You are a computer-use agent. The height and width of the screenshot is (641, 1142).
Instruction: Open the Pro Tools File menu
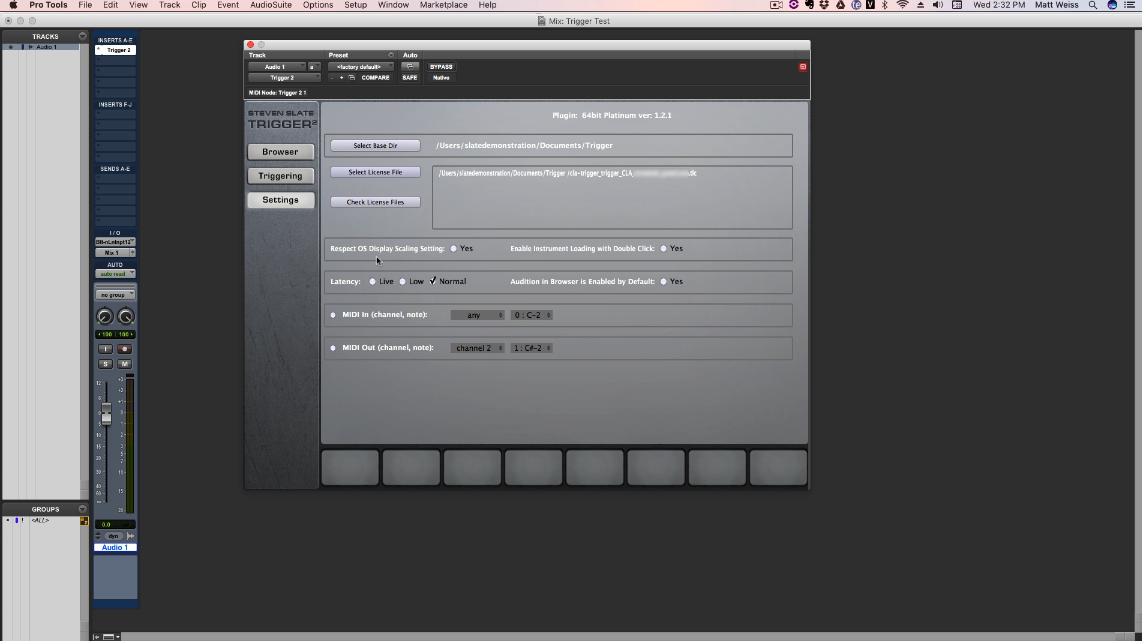85,5
